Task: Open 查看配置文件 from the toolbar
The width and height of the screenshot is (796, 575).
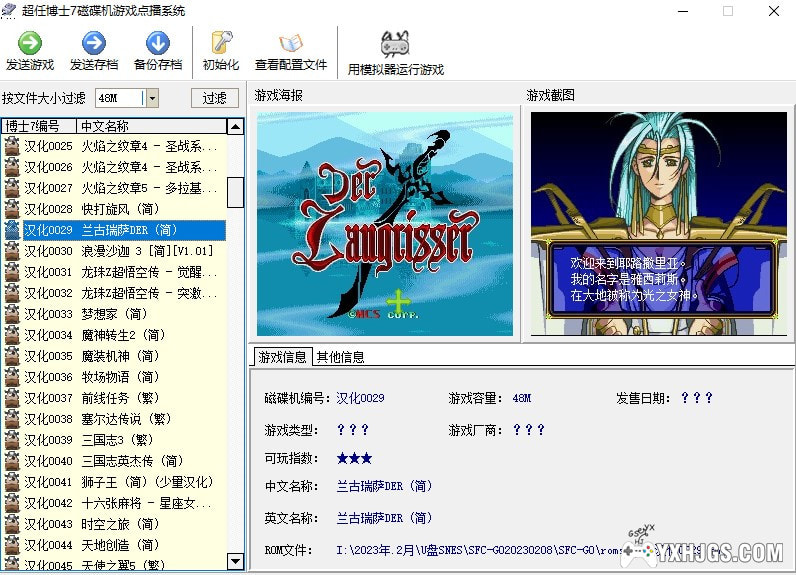Action: point(290,43)
